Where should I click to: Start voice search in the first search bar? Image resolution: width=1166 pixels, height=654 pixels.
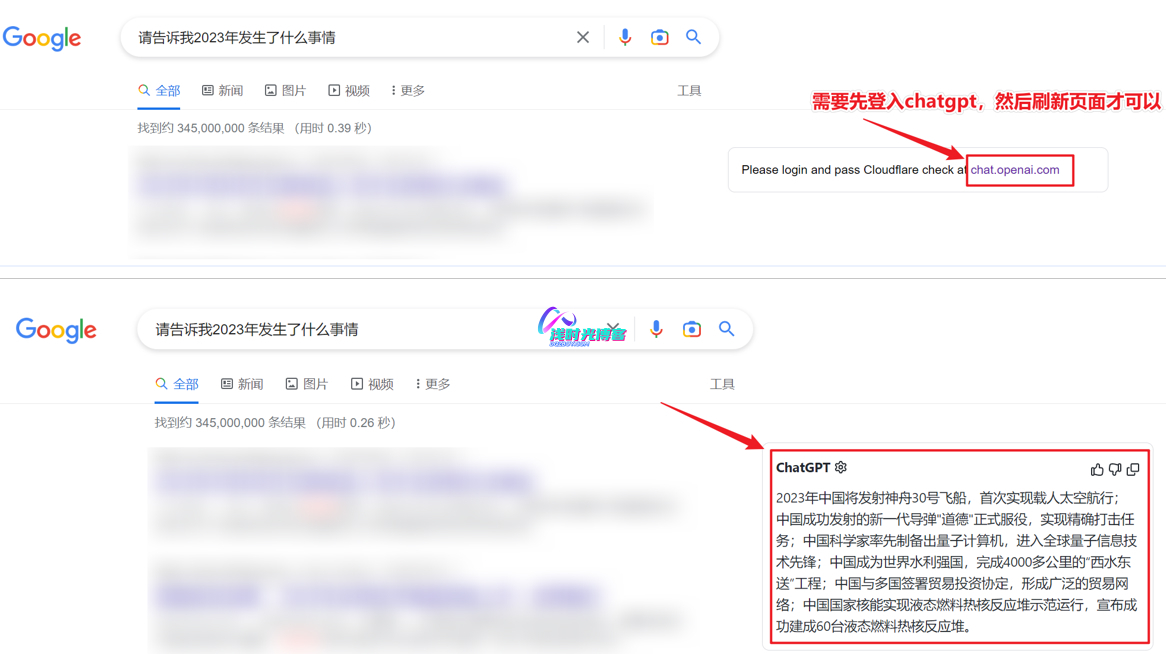click(x=625, y=38)
